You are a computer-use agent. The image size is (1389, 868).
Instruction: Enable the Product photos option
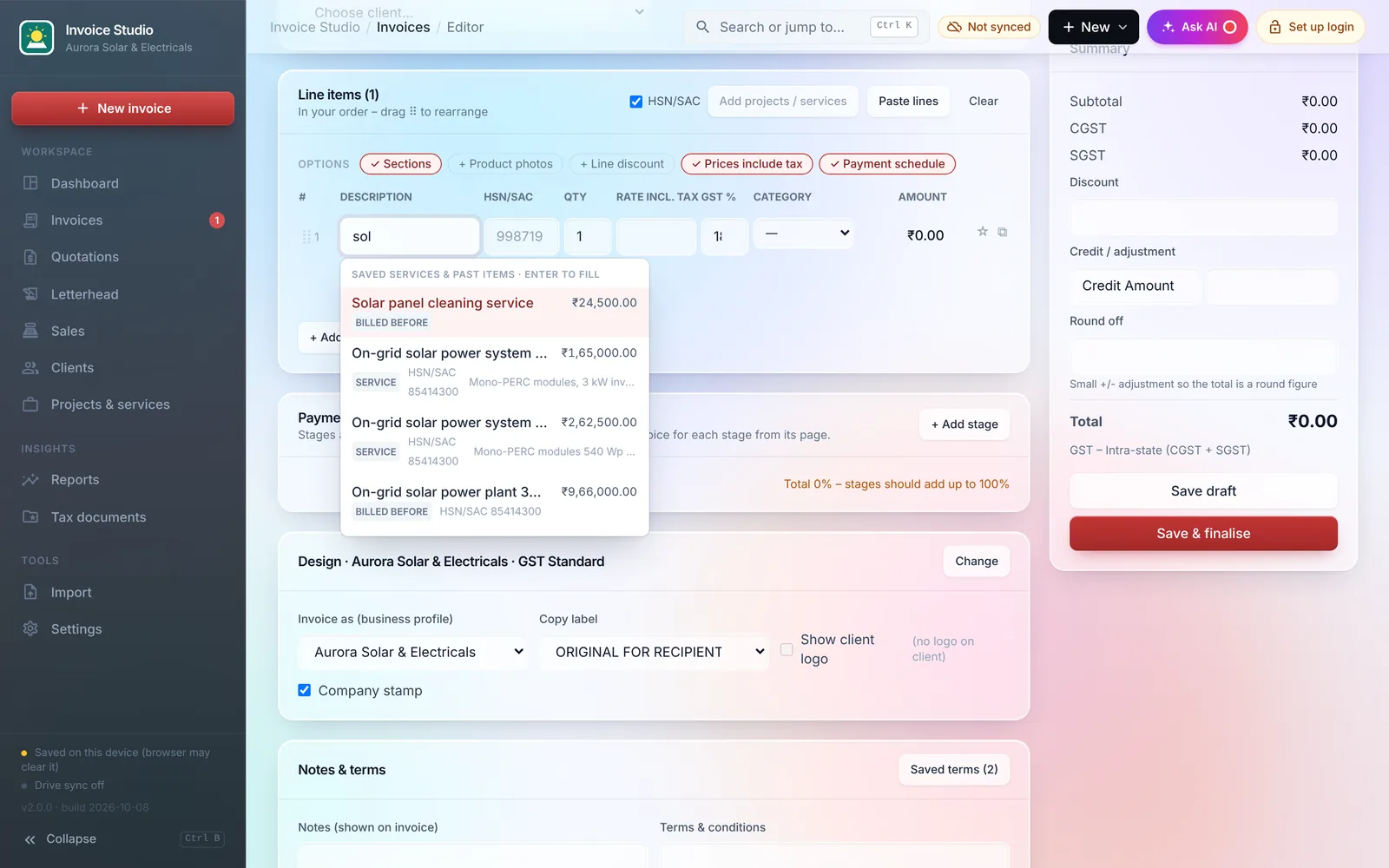[x=506, y=164]
